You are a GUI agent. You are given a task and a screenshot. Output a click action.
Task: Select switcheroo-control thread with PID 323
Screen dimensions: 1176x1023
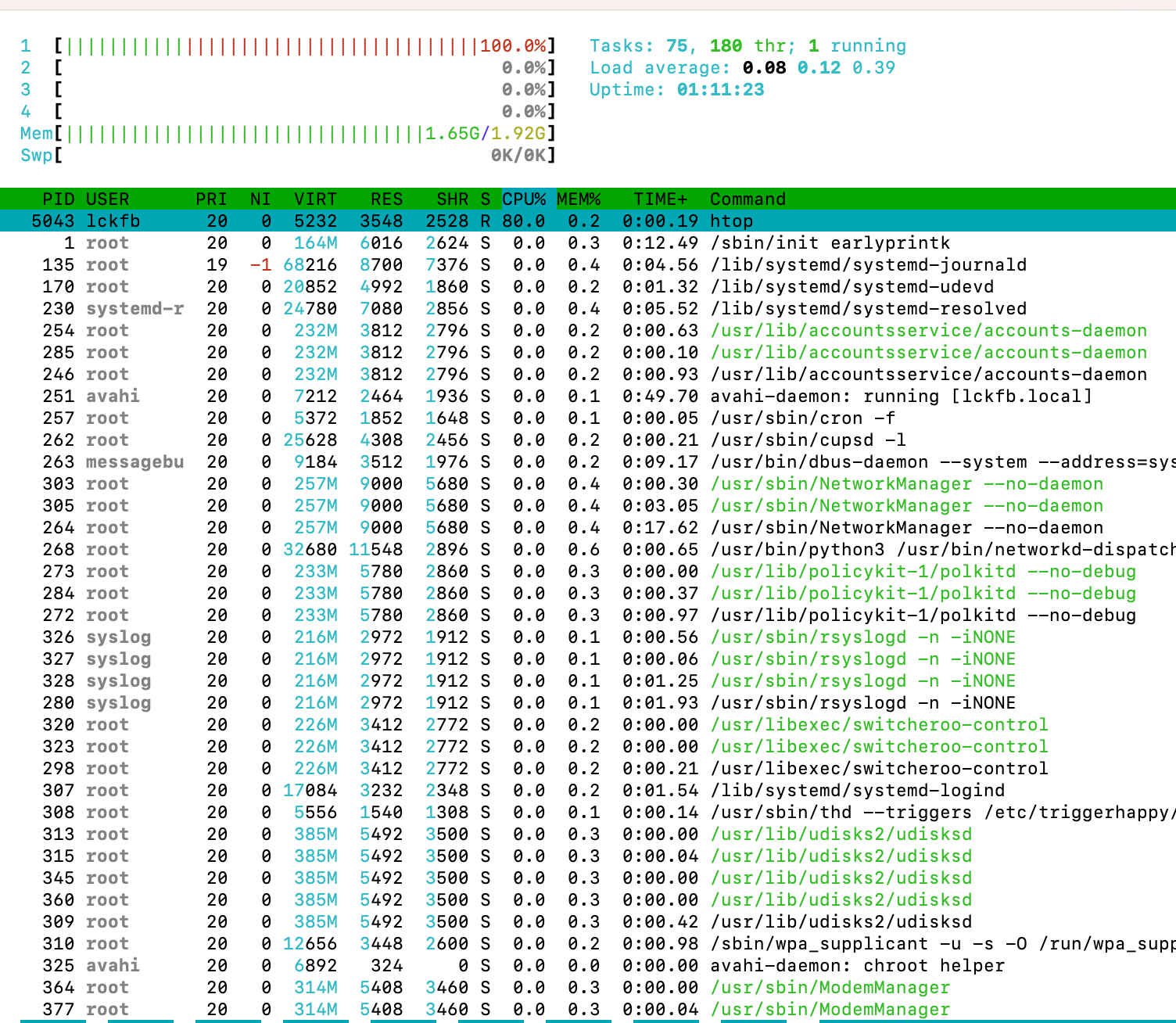click(588, 747)
